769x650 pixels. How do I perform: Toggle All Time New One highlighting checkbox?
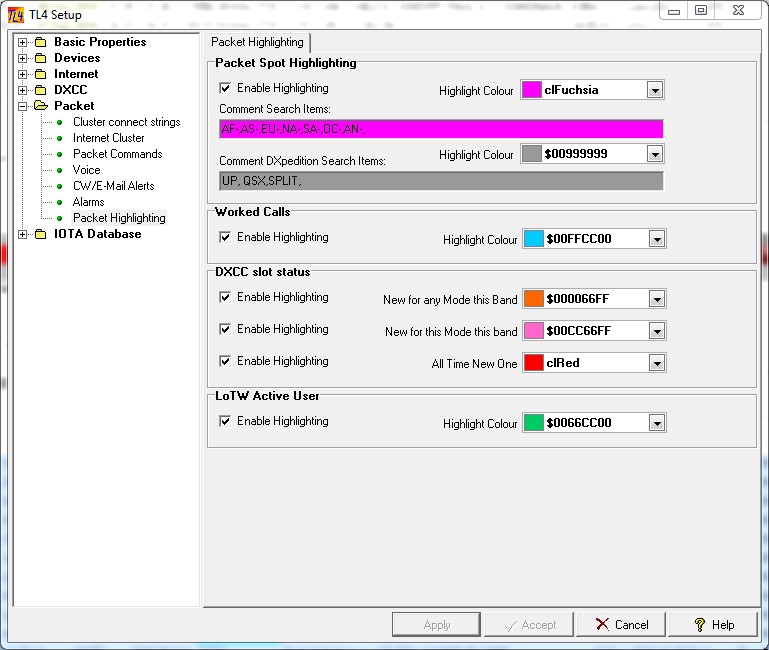(x=225, y=362)
